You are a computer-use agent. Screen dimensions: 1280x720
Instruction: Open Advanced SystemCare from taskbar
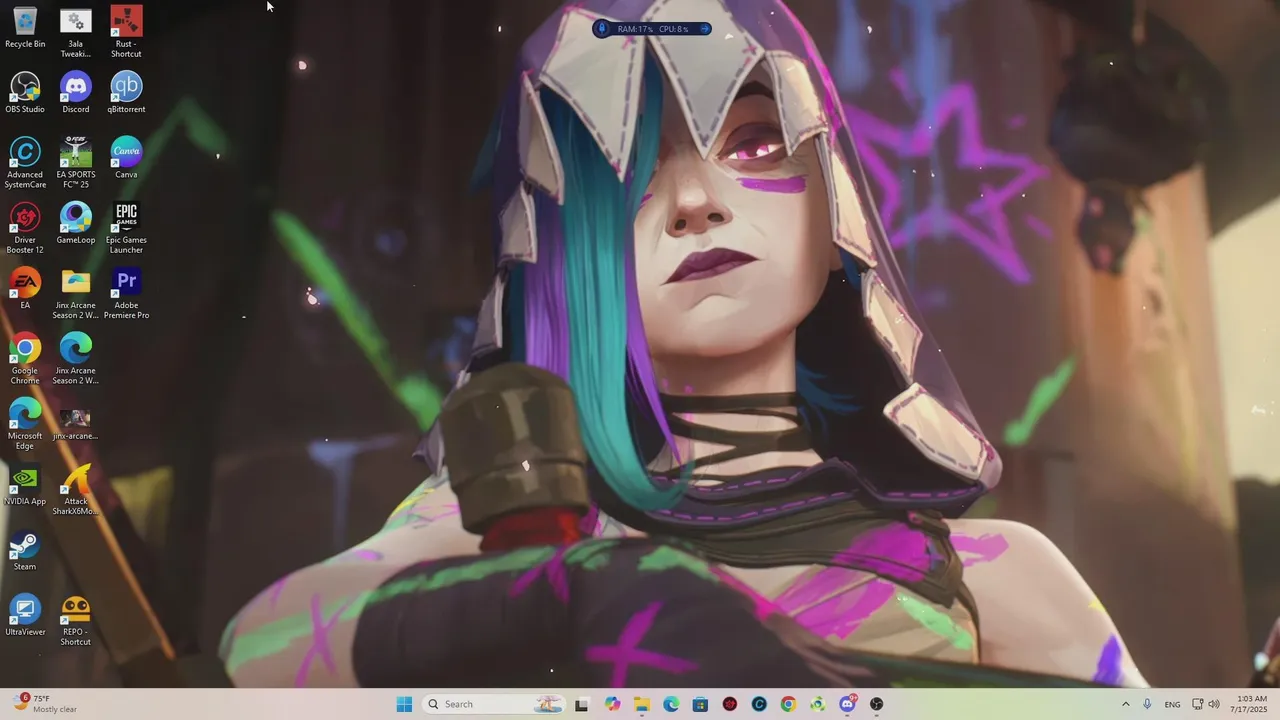pyautogui.click(x=759, y=704)
